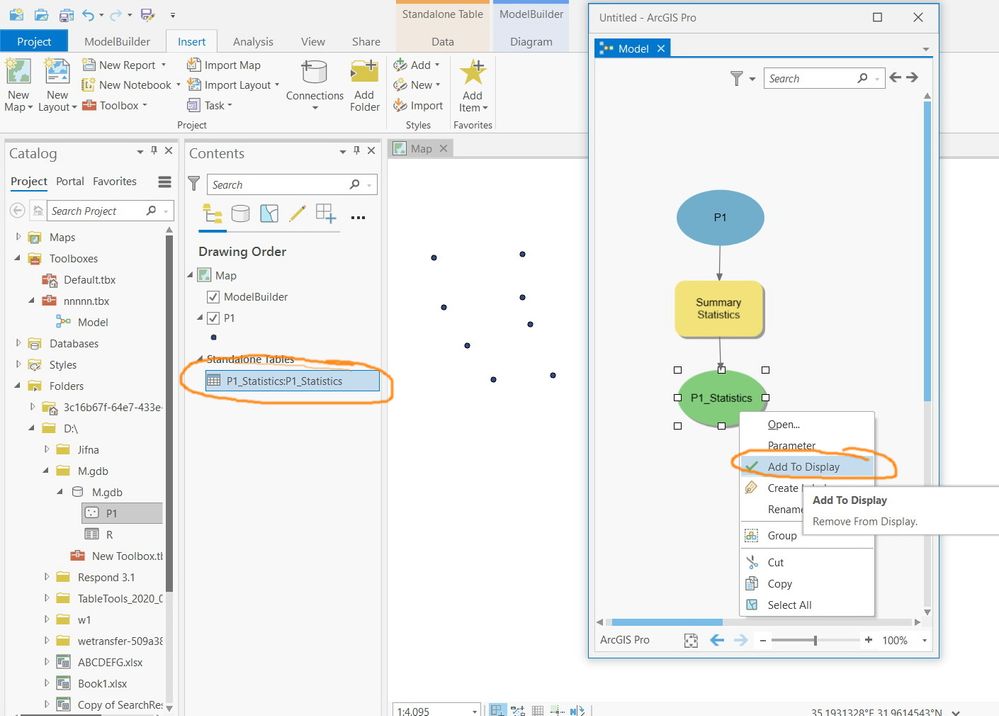Viewport: 999px width, 716px height.
Task: Switch to the Share ribbon tab
Action: tap(366, 41)
